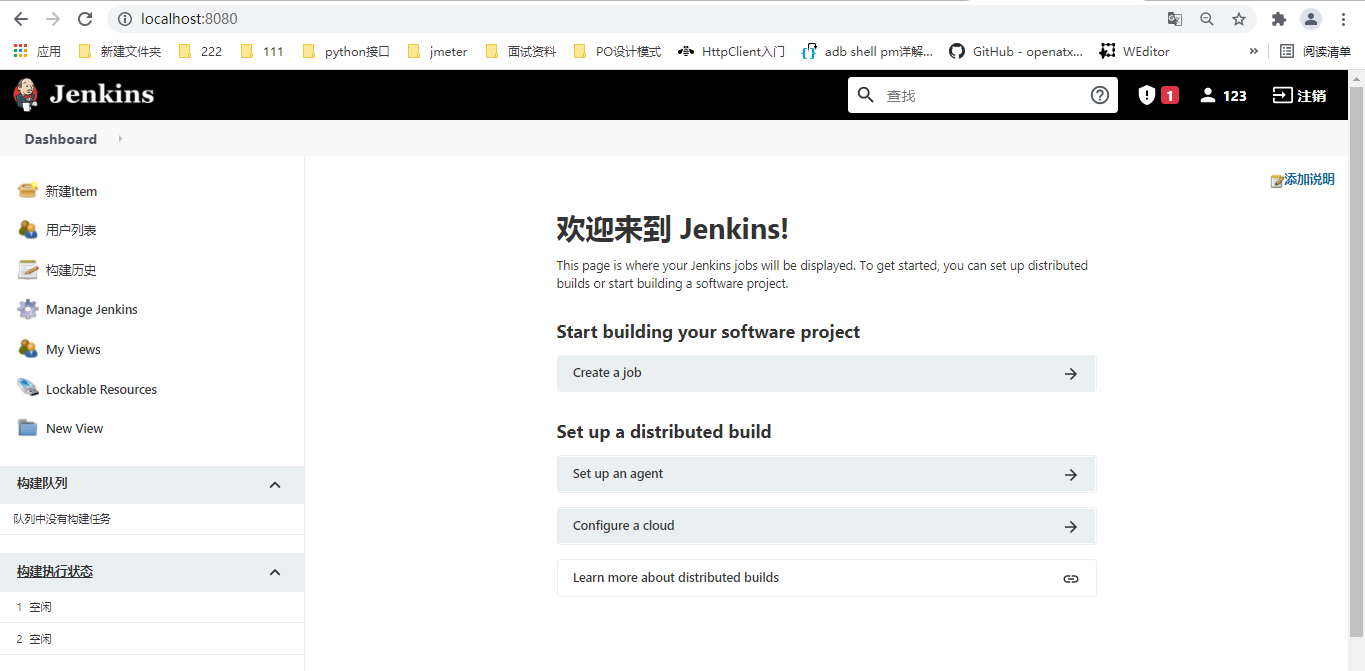
Task: Click the Configure a cloud button
Action: 826,526
